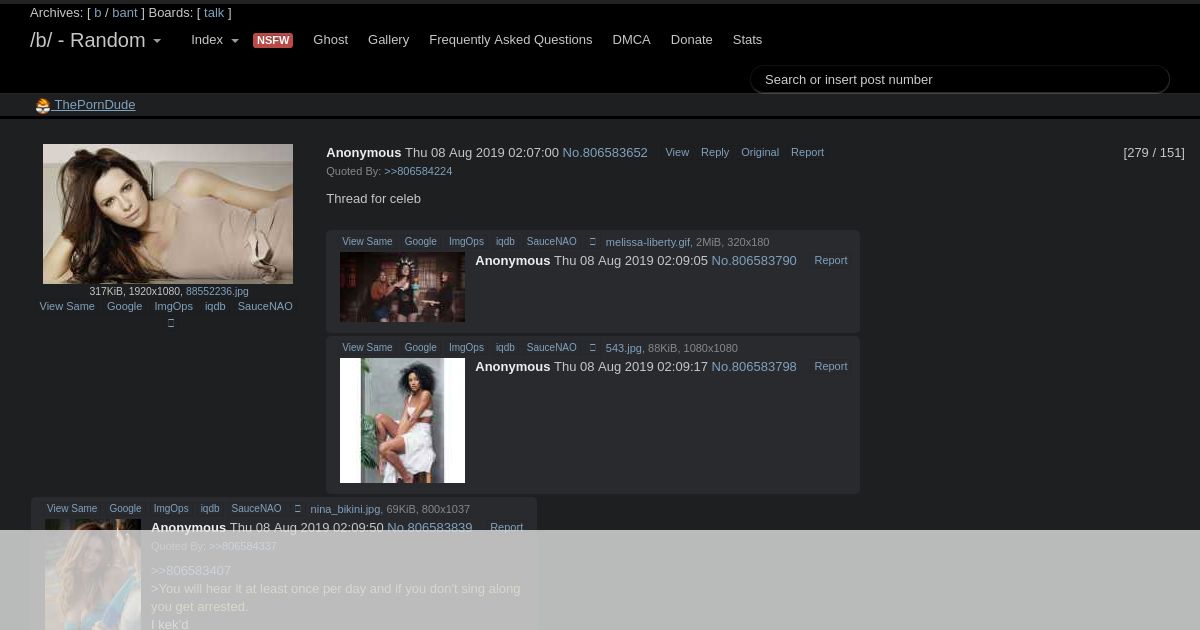Click View Same under the opening image

[67, 307]
